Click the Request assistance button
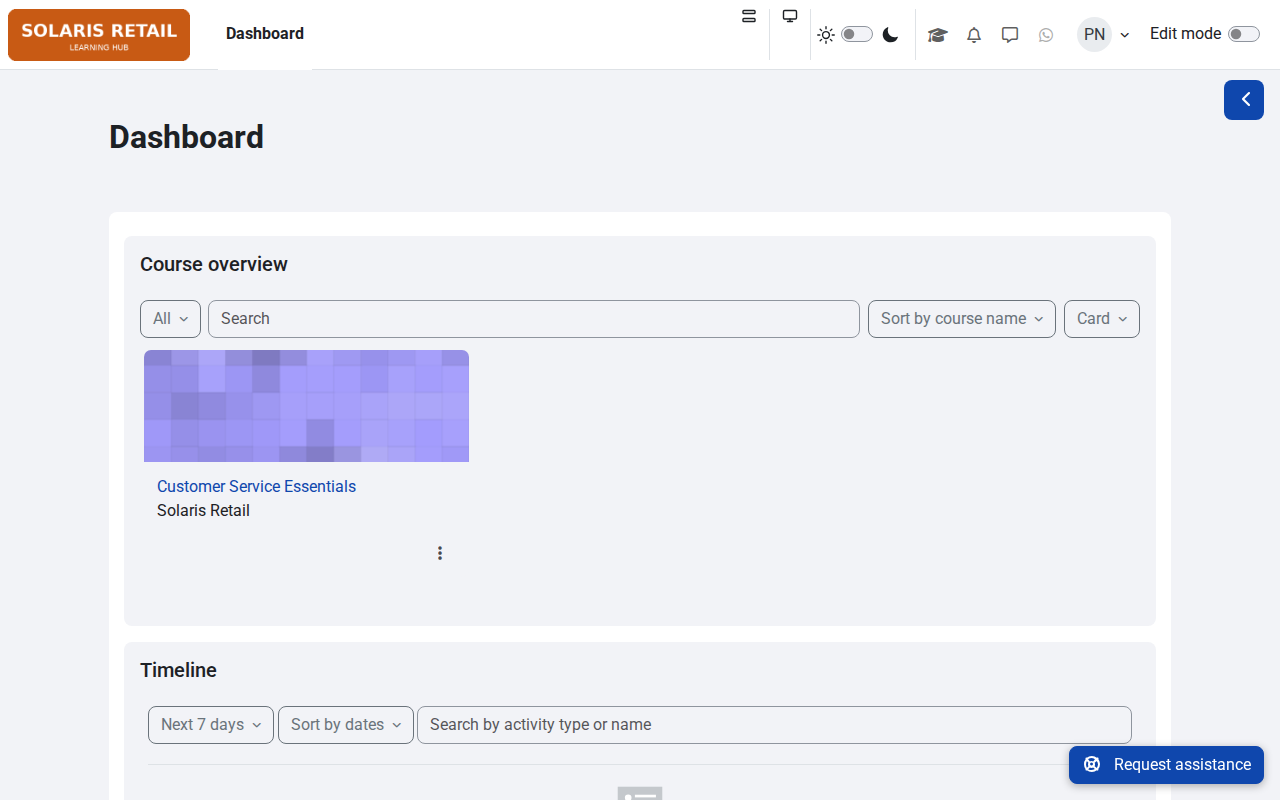 coord(1166,765)
